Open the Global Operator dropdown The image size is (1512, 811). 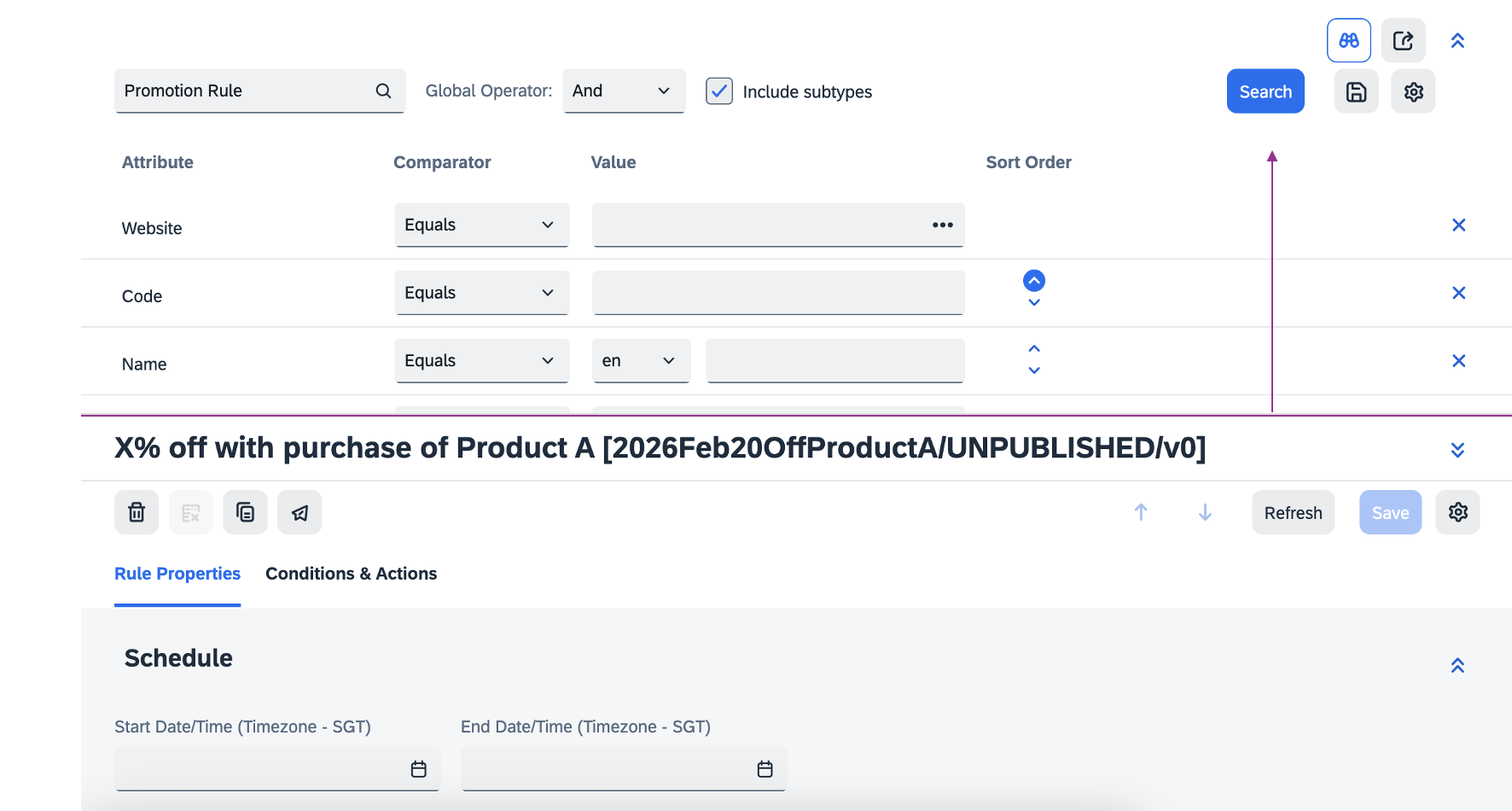[623, 91]
